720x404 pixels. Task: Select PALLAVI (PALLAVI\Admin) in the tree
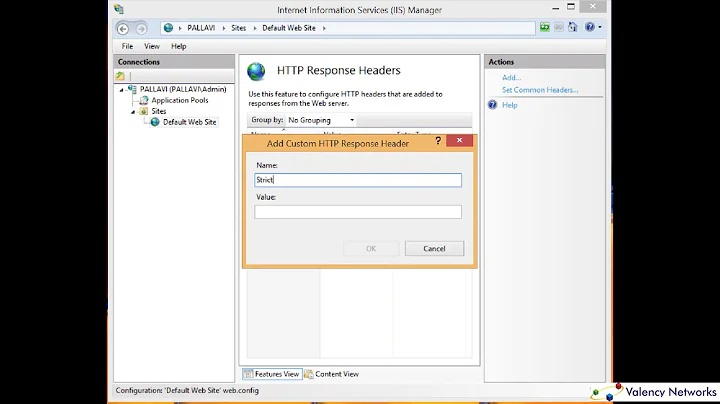click(183, 89)
